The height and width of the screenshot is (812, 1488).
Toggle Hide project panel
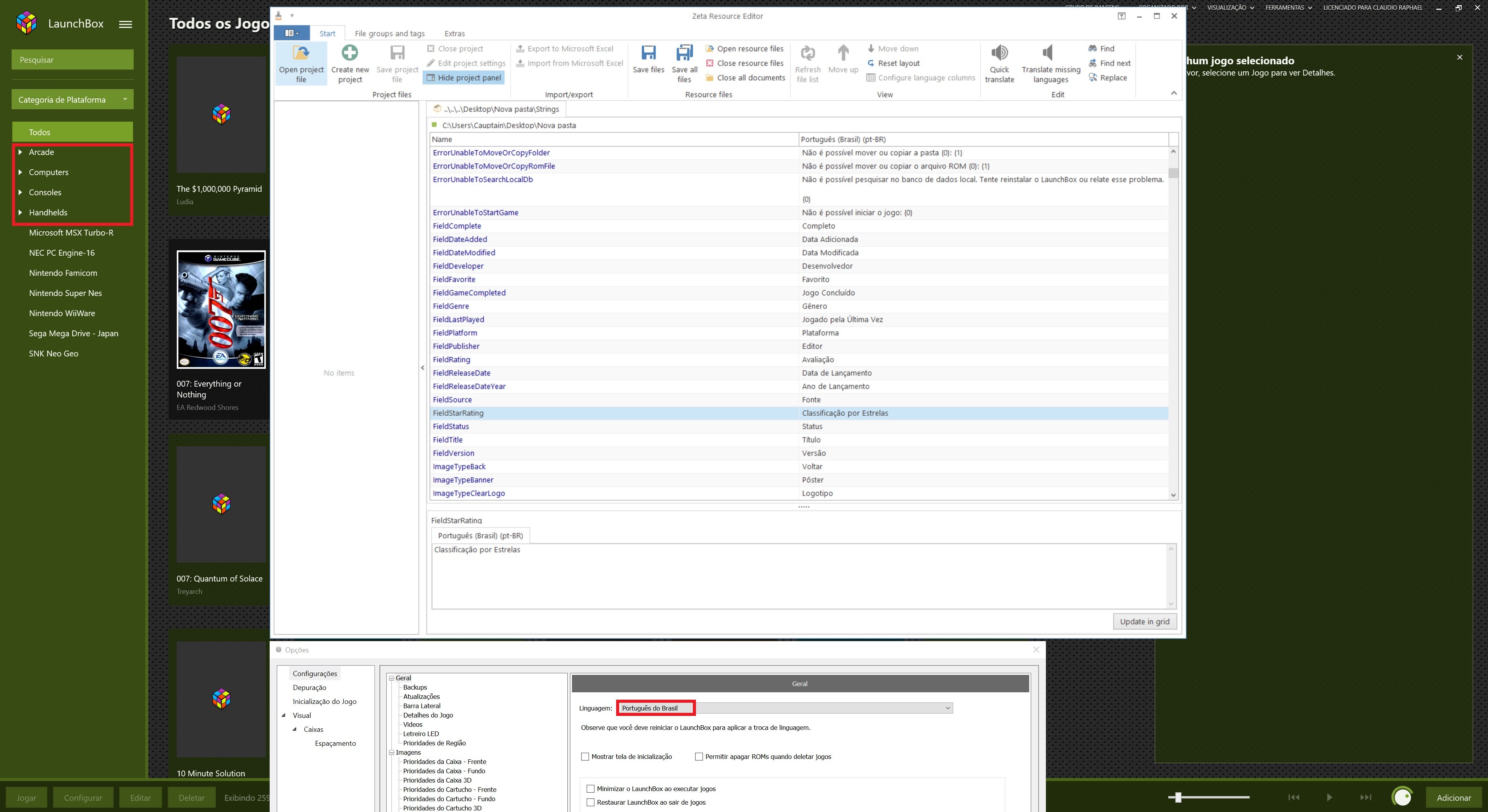(x=464, y=77)
